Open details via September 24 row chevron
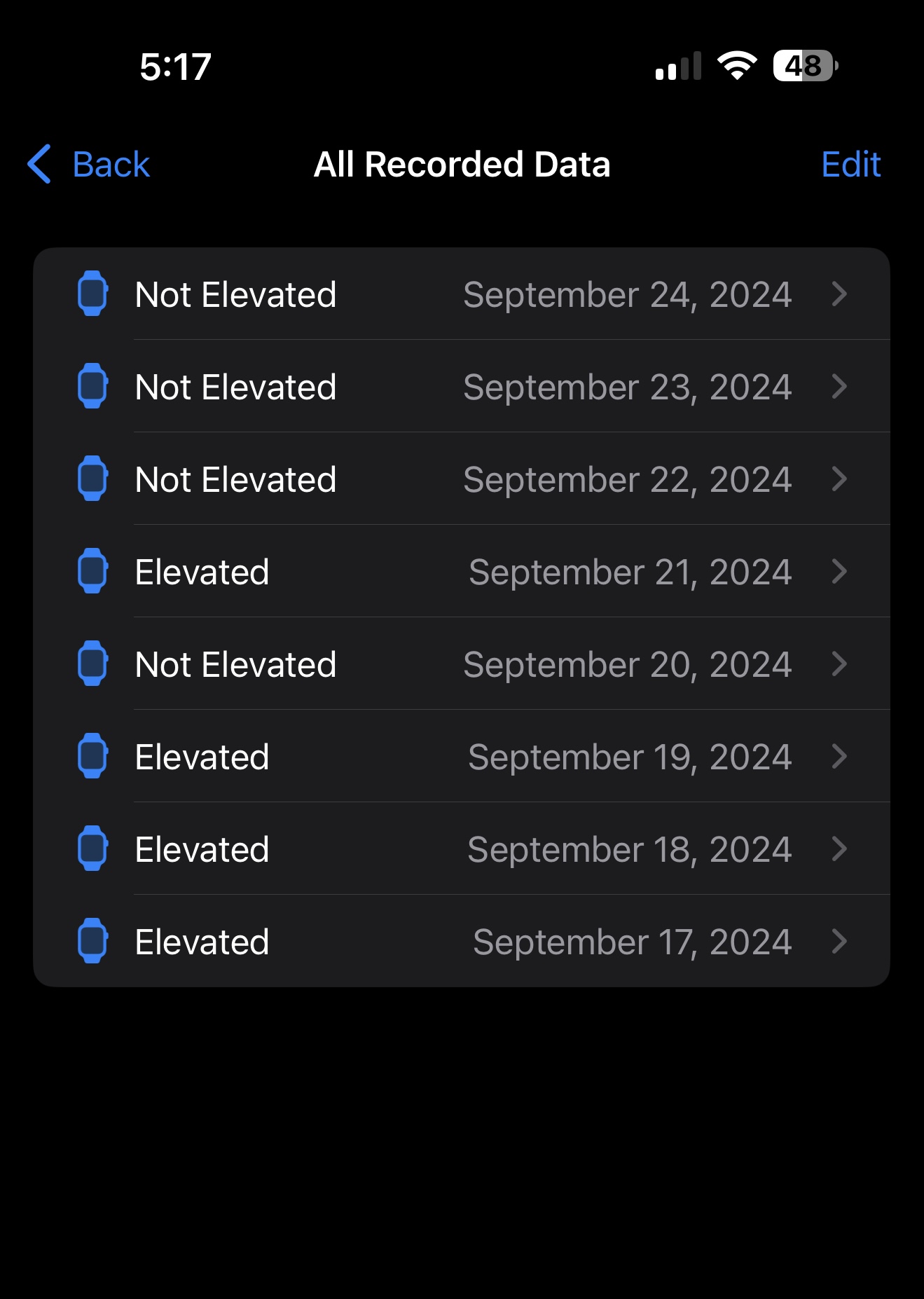Image resolution: width=924 pixels, height=1299 pixels. (x=839, y=294)
